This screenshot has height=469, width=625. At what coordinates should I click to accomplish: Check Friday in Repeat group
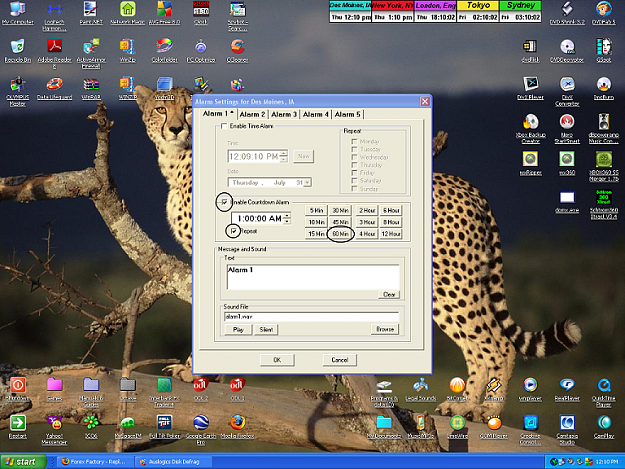[354, 173]
